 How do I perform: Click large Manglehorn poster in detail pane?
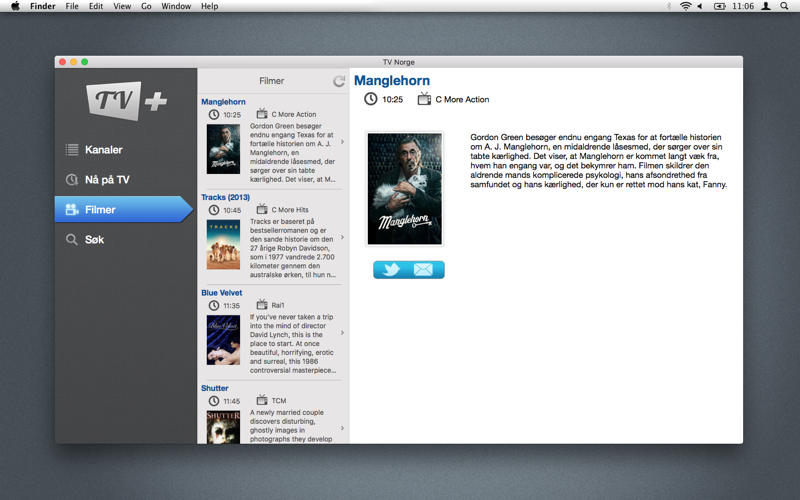405,189
